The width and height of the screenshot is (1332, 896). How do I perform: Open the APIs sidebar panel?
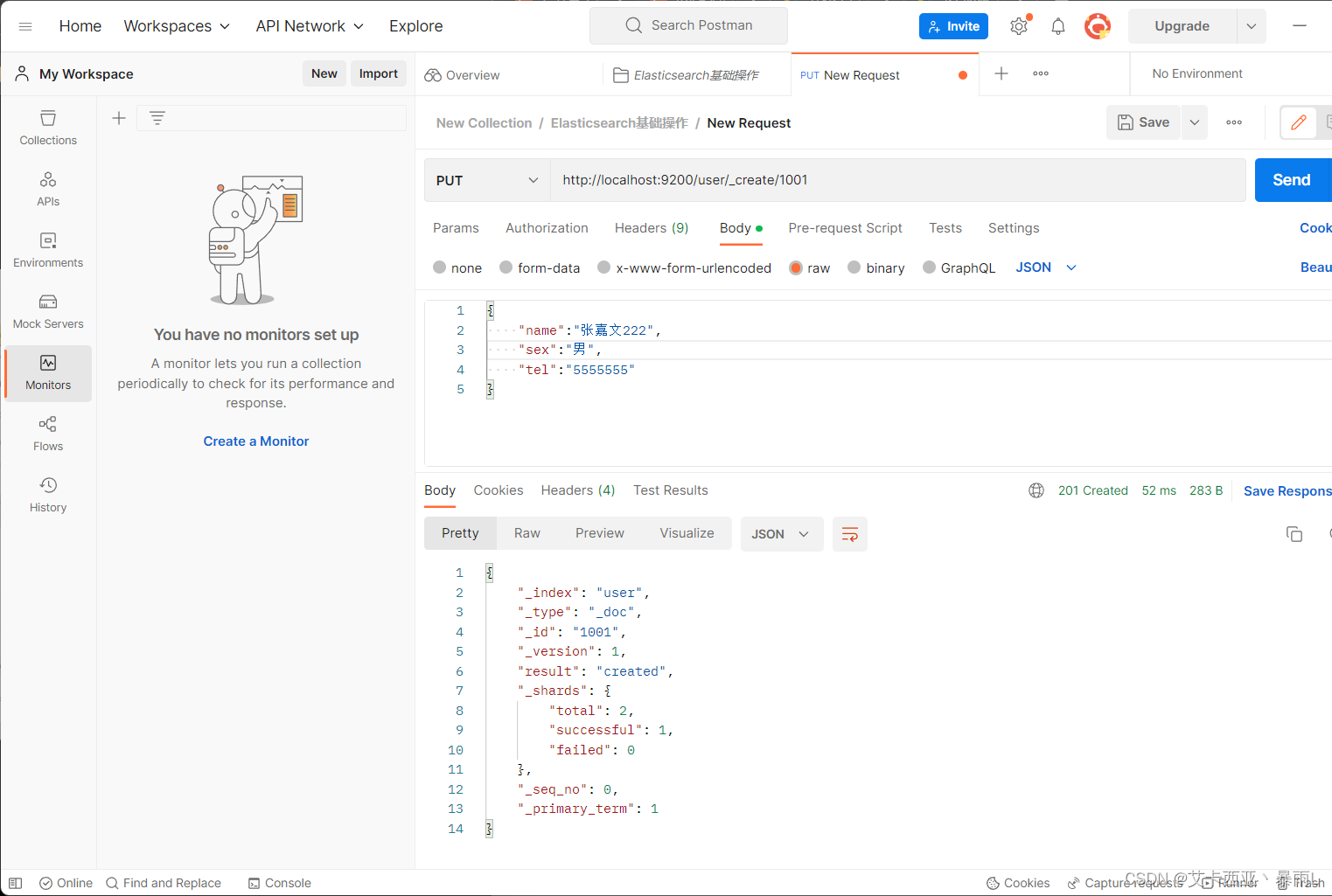click(48, 190)
